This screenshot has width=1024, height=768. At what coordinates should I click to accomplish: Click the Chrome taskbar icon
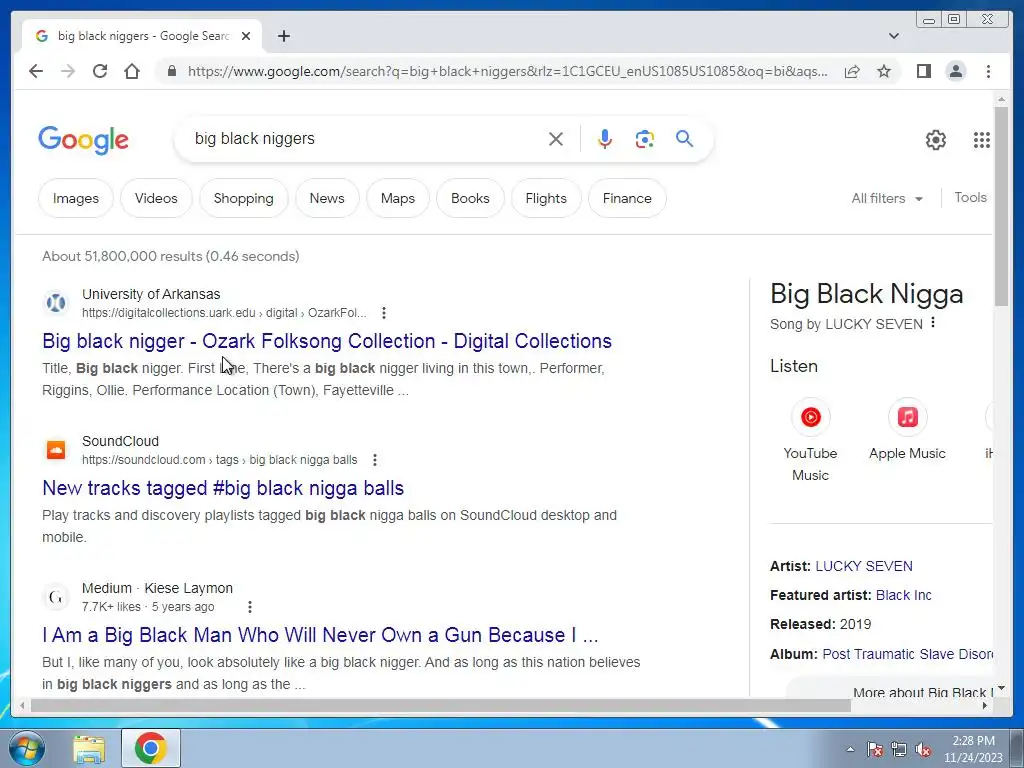150,748
